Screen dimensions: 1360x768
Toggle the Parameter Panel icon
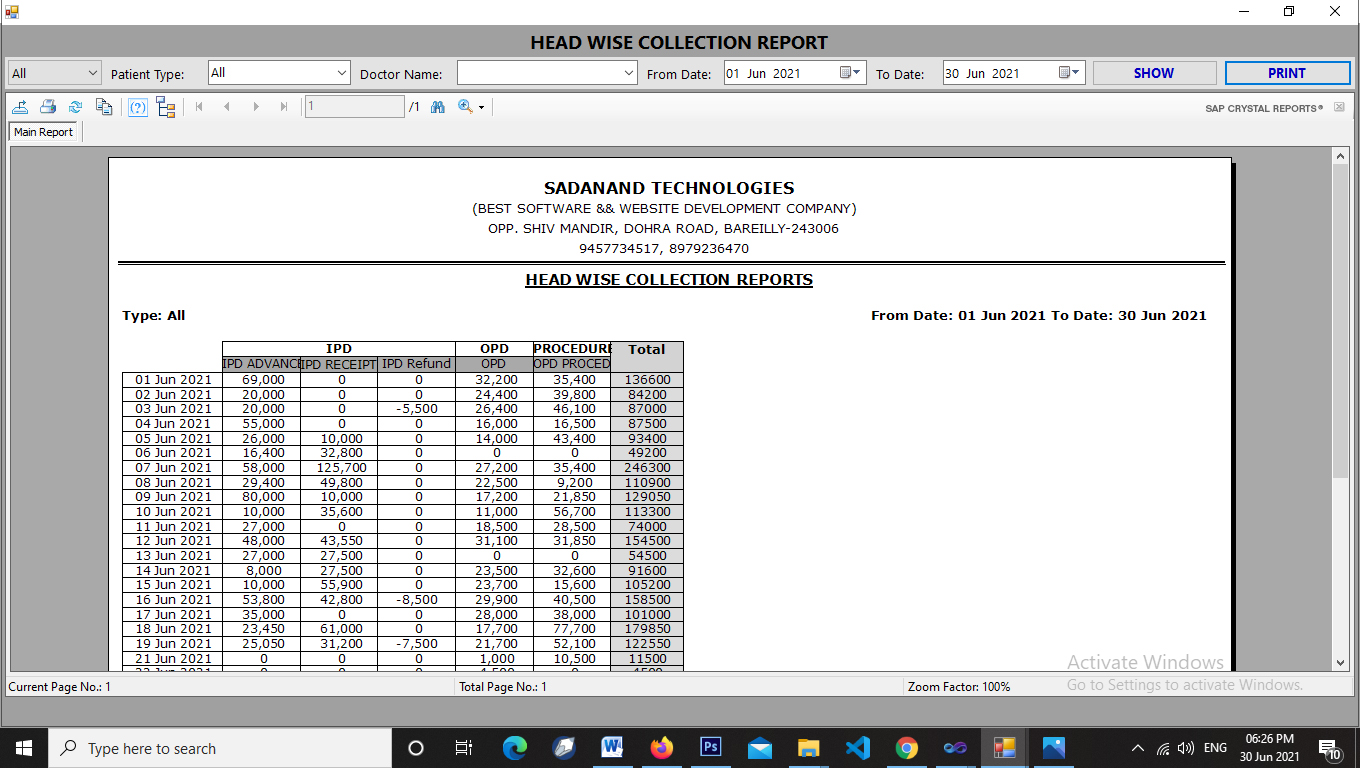click(138, 107)
